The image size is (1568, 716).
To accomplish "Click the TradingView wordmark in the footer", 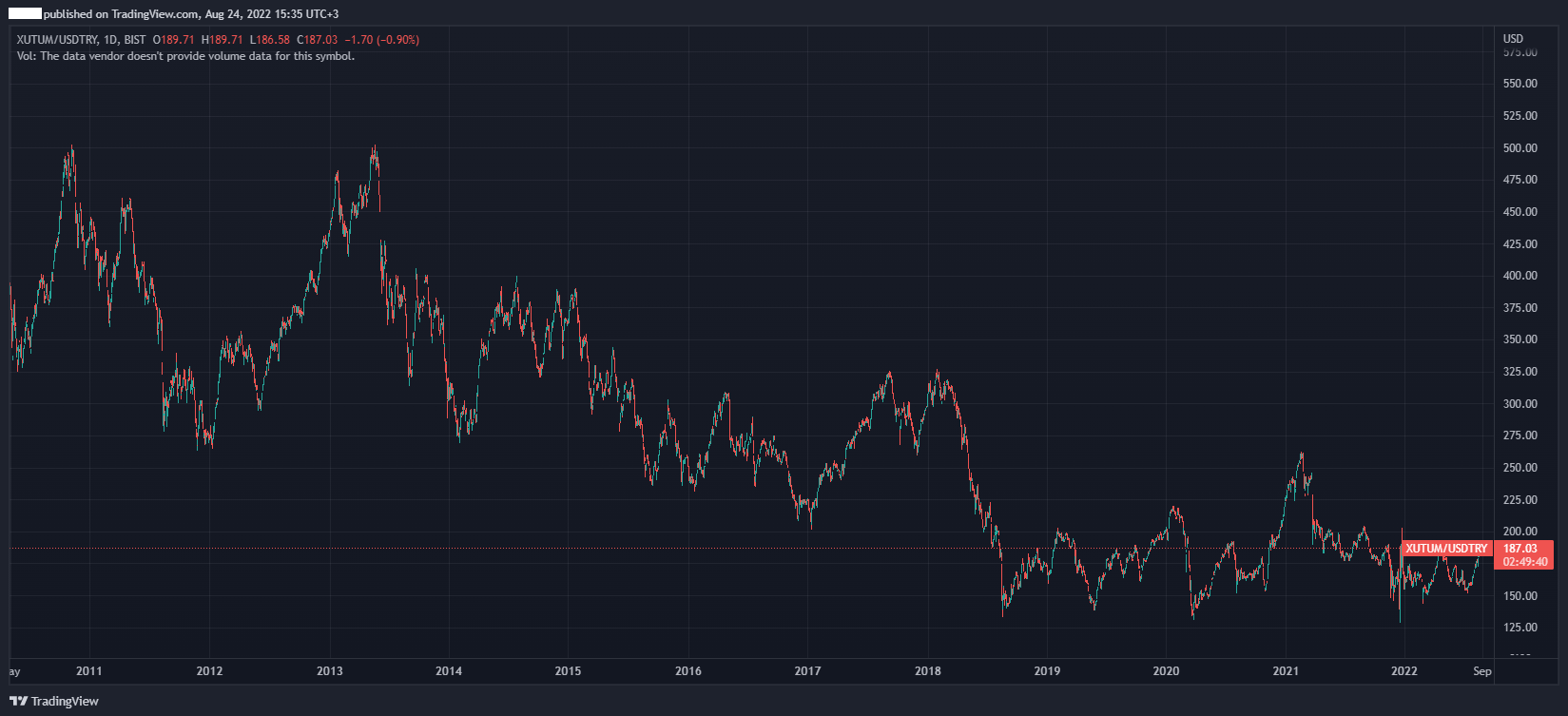I will [65, 702].
